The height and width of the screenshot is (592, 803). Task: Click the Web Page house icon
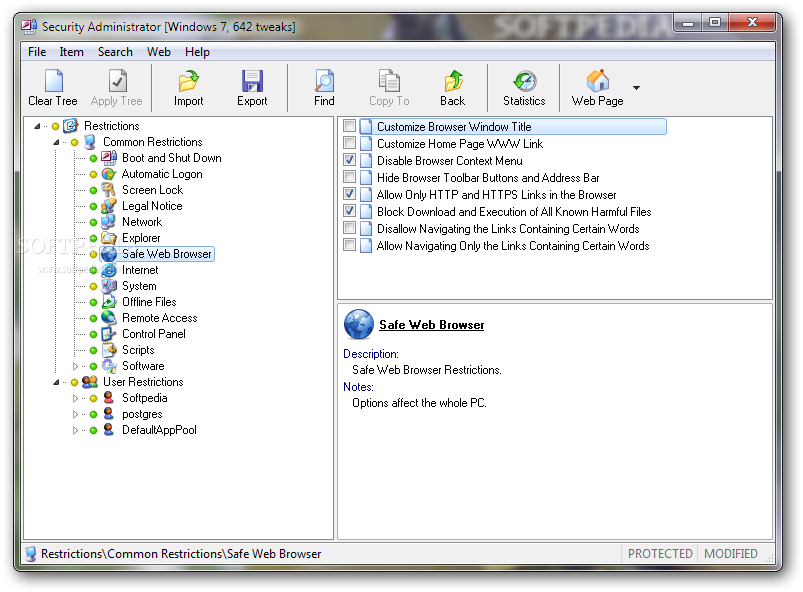[598, 80]
